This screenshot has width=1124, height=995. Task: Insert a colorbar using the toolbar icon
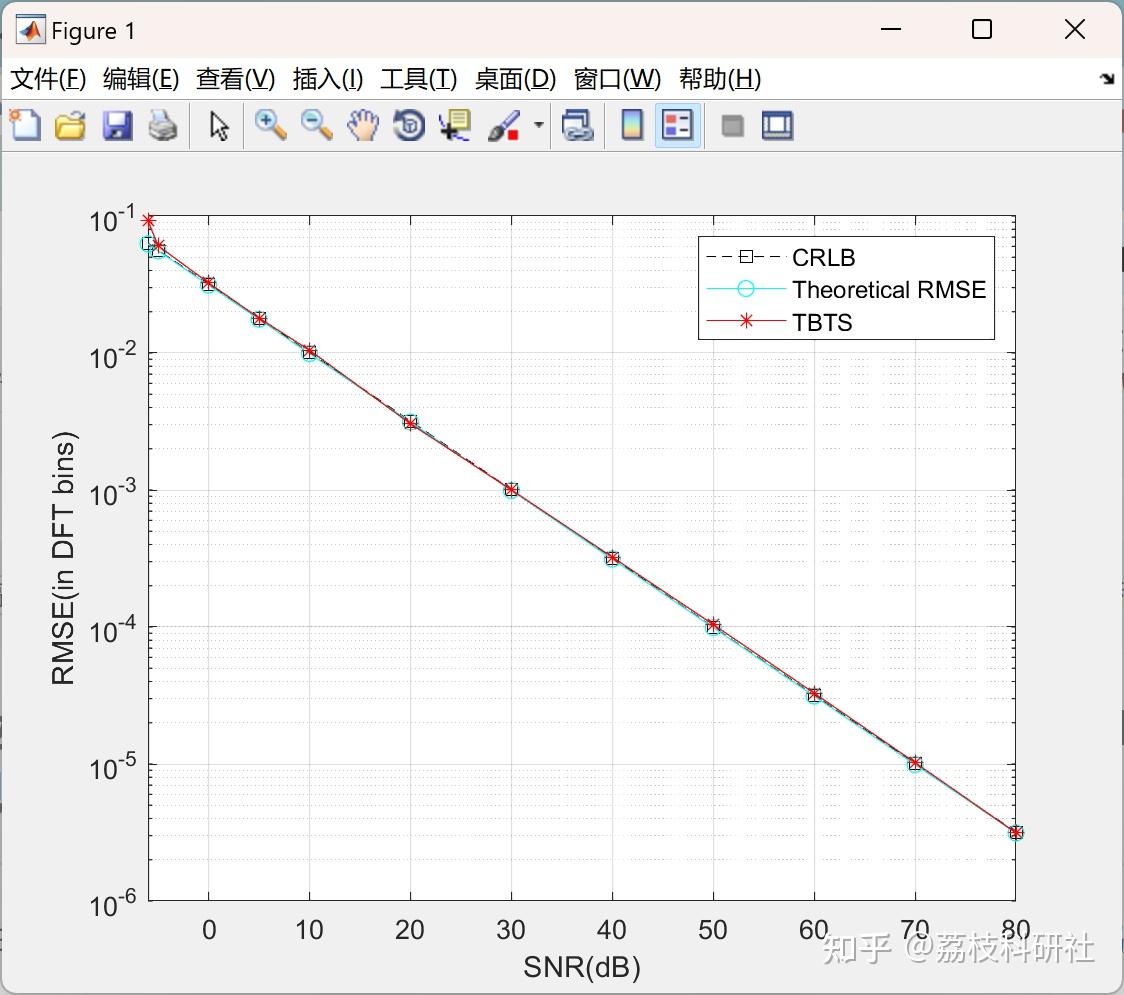[632, 125]
